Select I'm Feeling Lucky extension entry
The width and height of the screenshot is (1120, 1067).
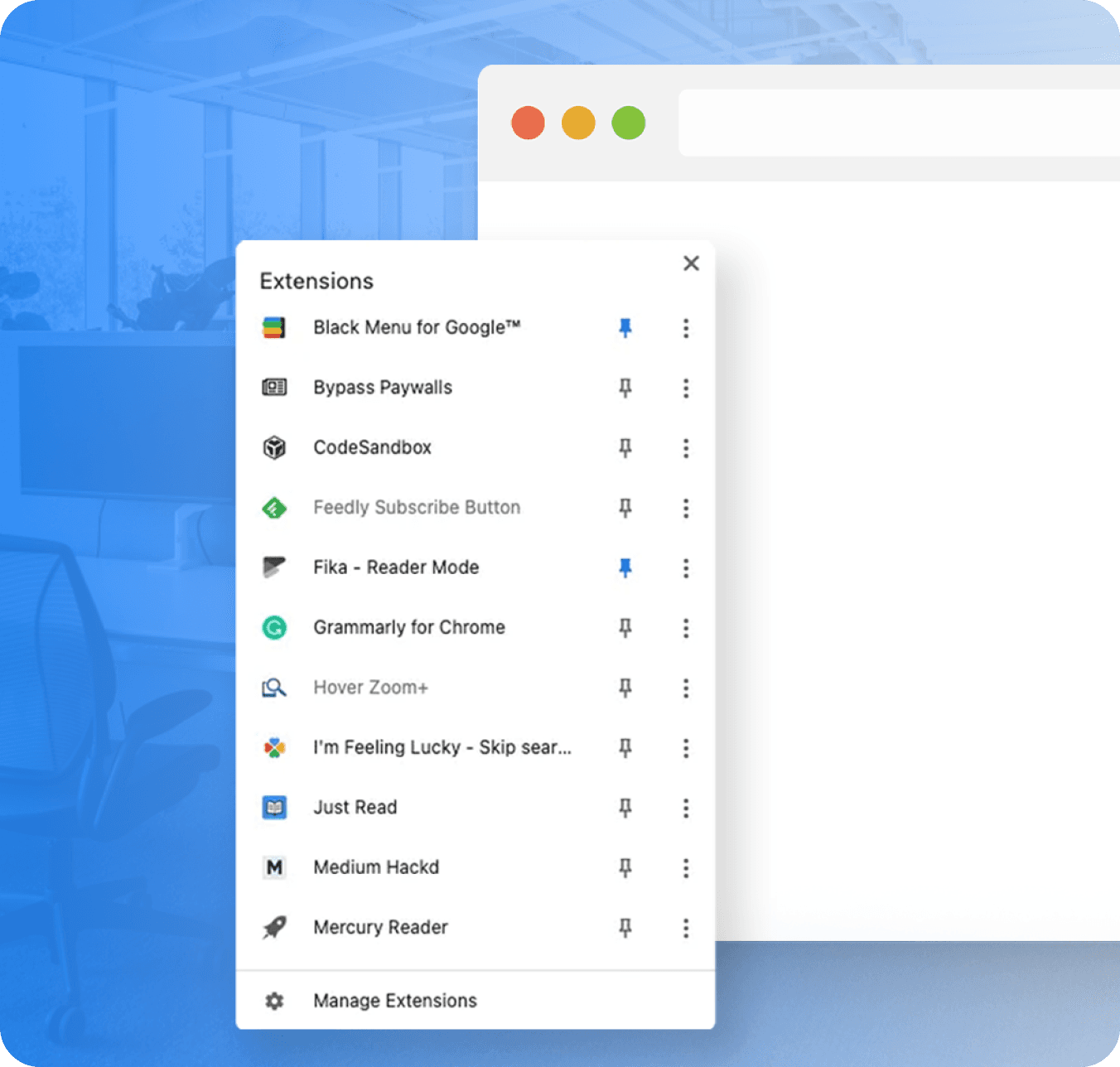[x=442, y=747]
